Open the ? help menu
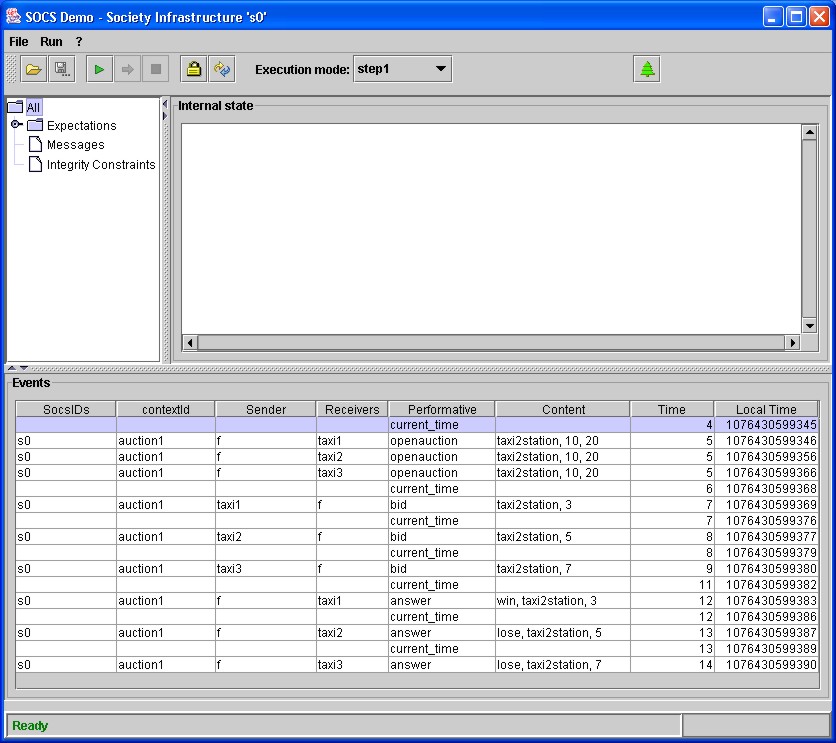The image size is (836, 743). [79, 42]
